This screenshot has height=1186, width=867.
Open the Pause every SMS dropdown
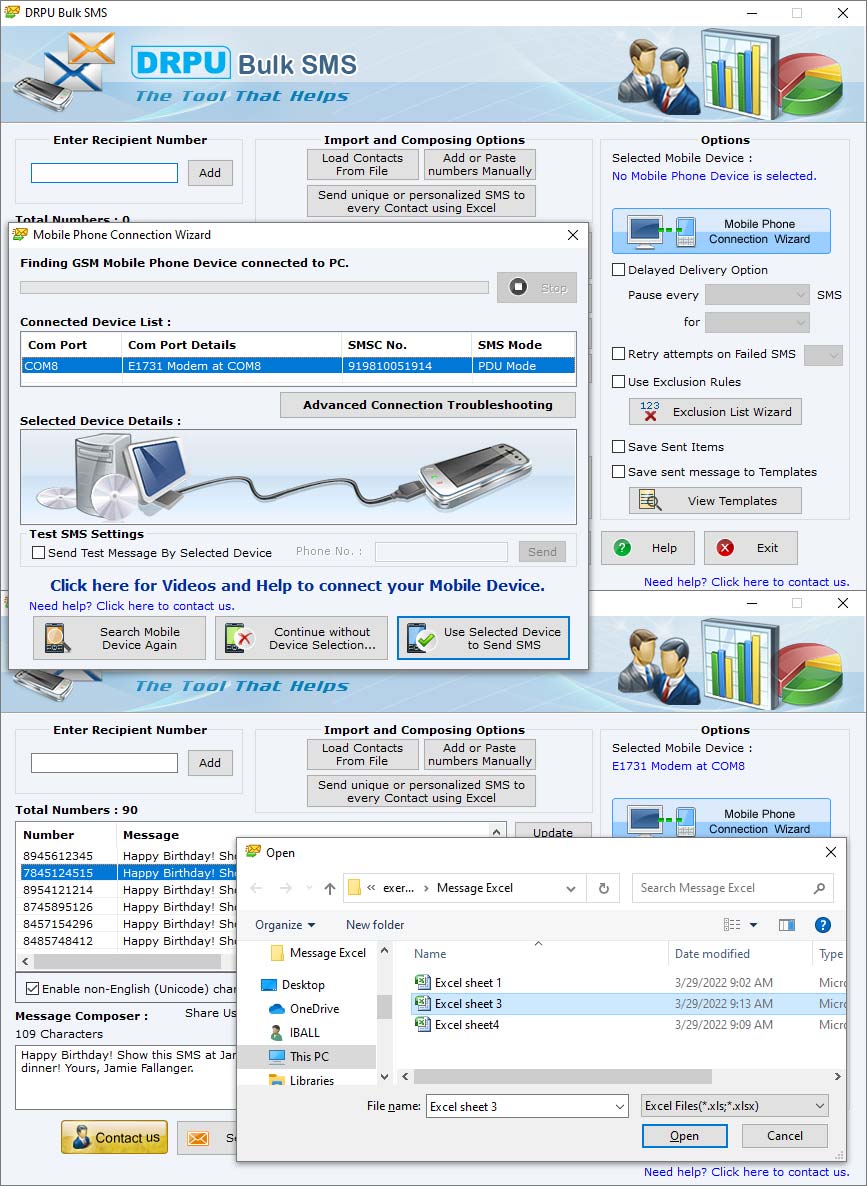[x=757, y=294]
